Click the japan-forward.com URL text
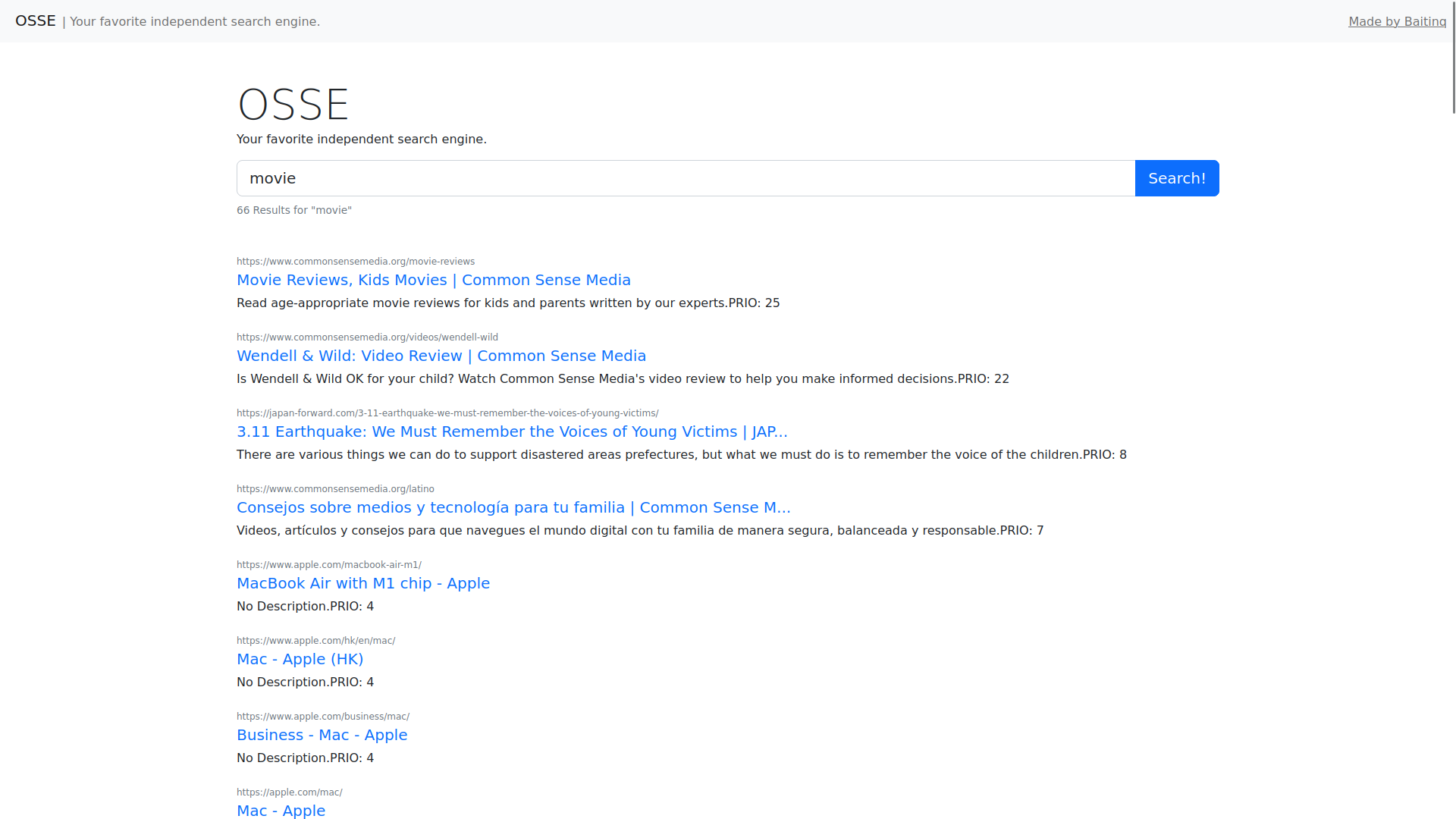This screenshot has height=819, width=1456. (447, 413)
